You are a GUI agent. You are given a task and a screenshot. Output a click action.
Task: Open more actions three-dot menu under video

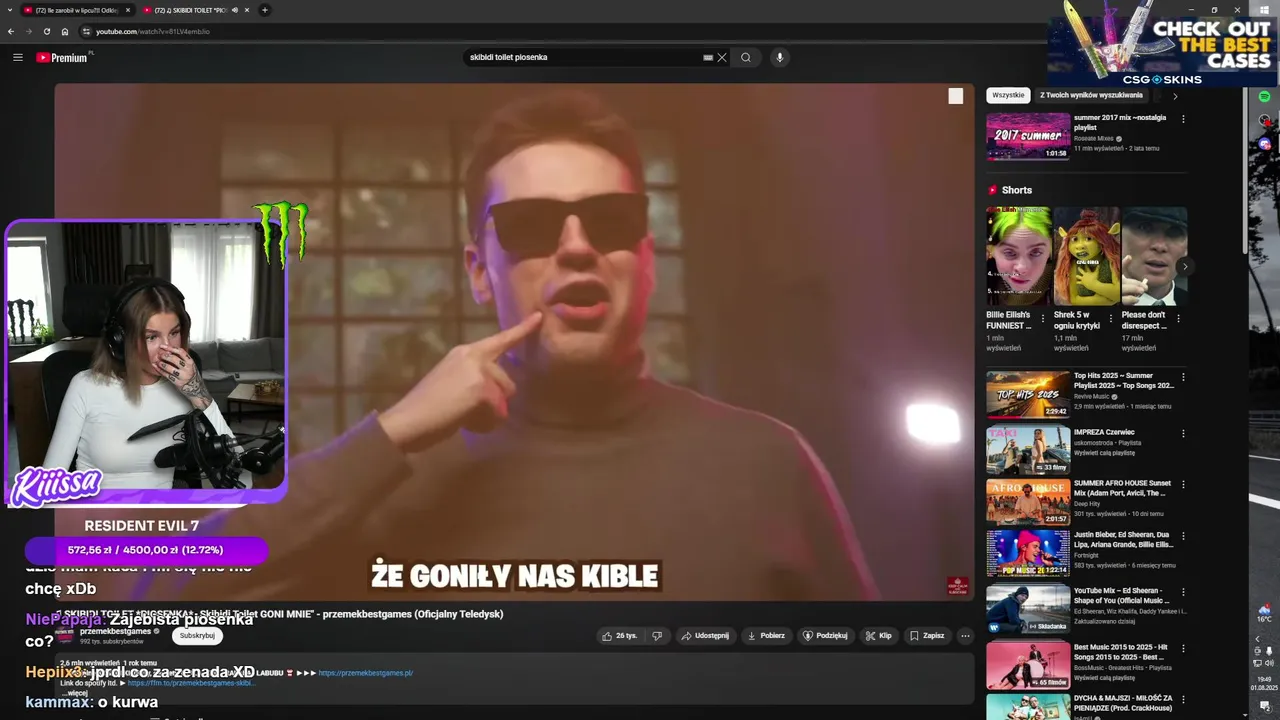(965, 636)
